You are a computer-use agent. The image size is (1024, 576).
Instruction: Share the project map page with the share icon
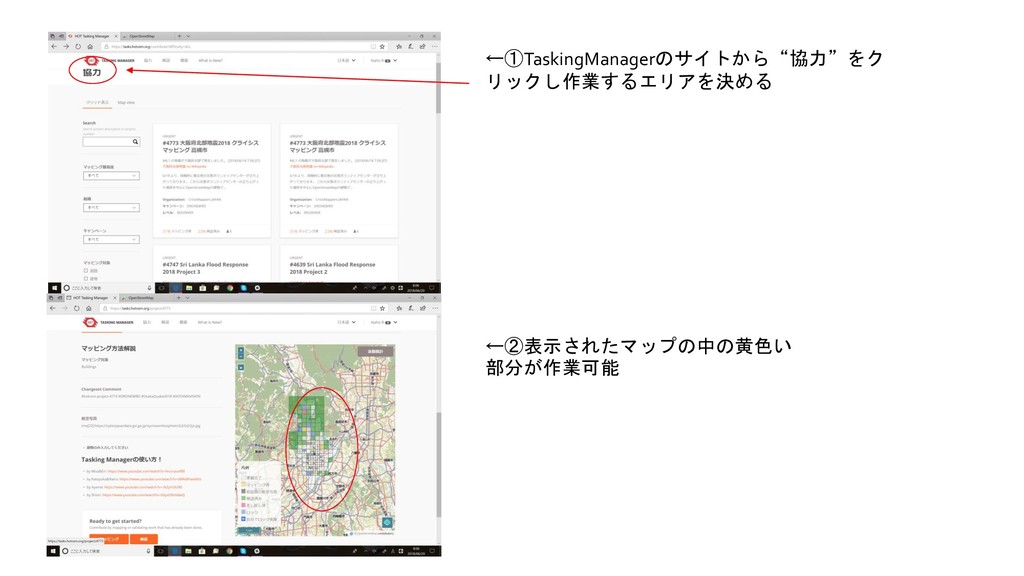pyautogui.click(x=423, y=308)
